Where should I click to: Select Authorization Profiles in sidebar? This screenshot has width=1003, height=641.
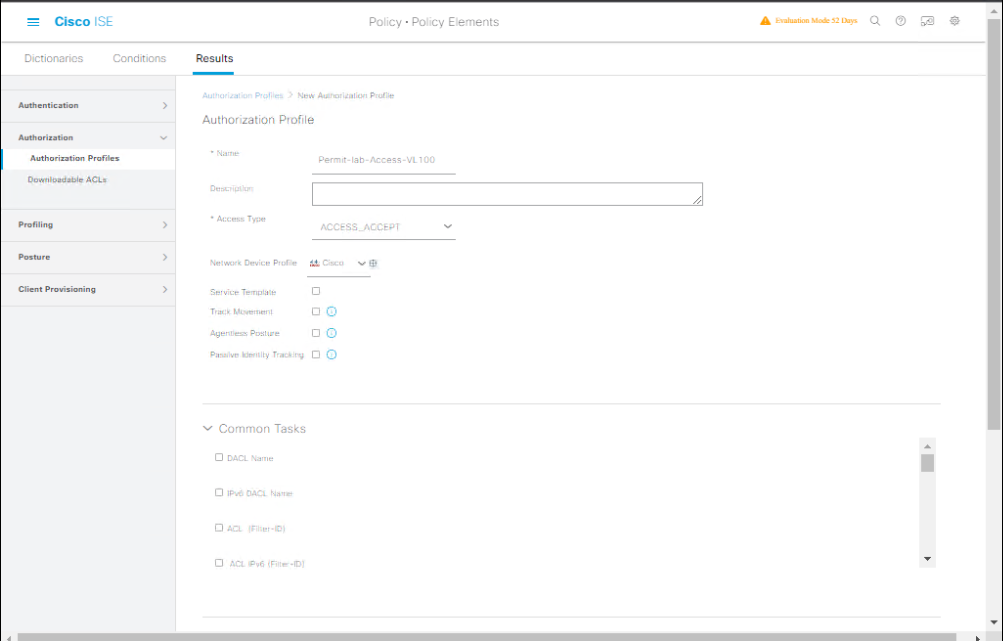[x=88, y=159]
